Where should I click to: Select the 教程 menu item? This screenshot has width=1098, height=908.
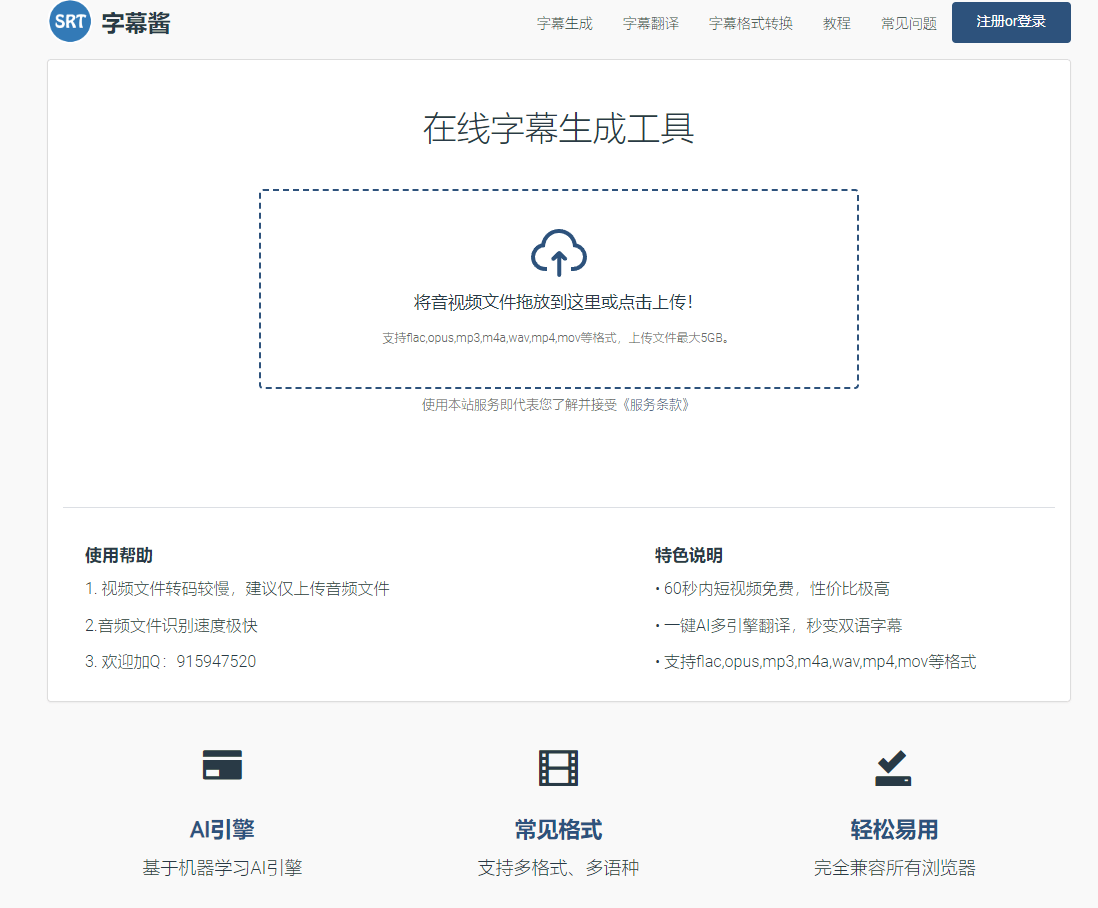point(836,23)
